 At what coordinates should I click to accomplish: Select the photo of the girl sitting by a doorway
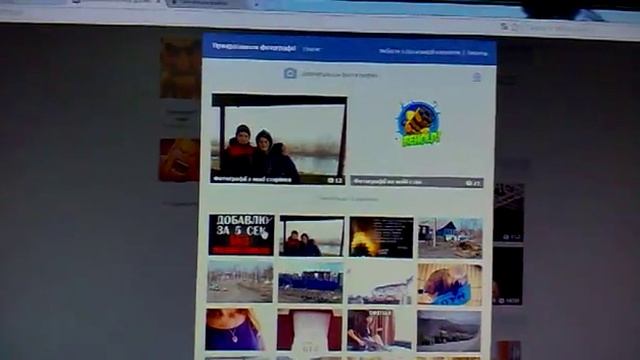point(380,331)
